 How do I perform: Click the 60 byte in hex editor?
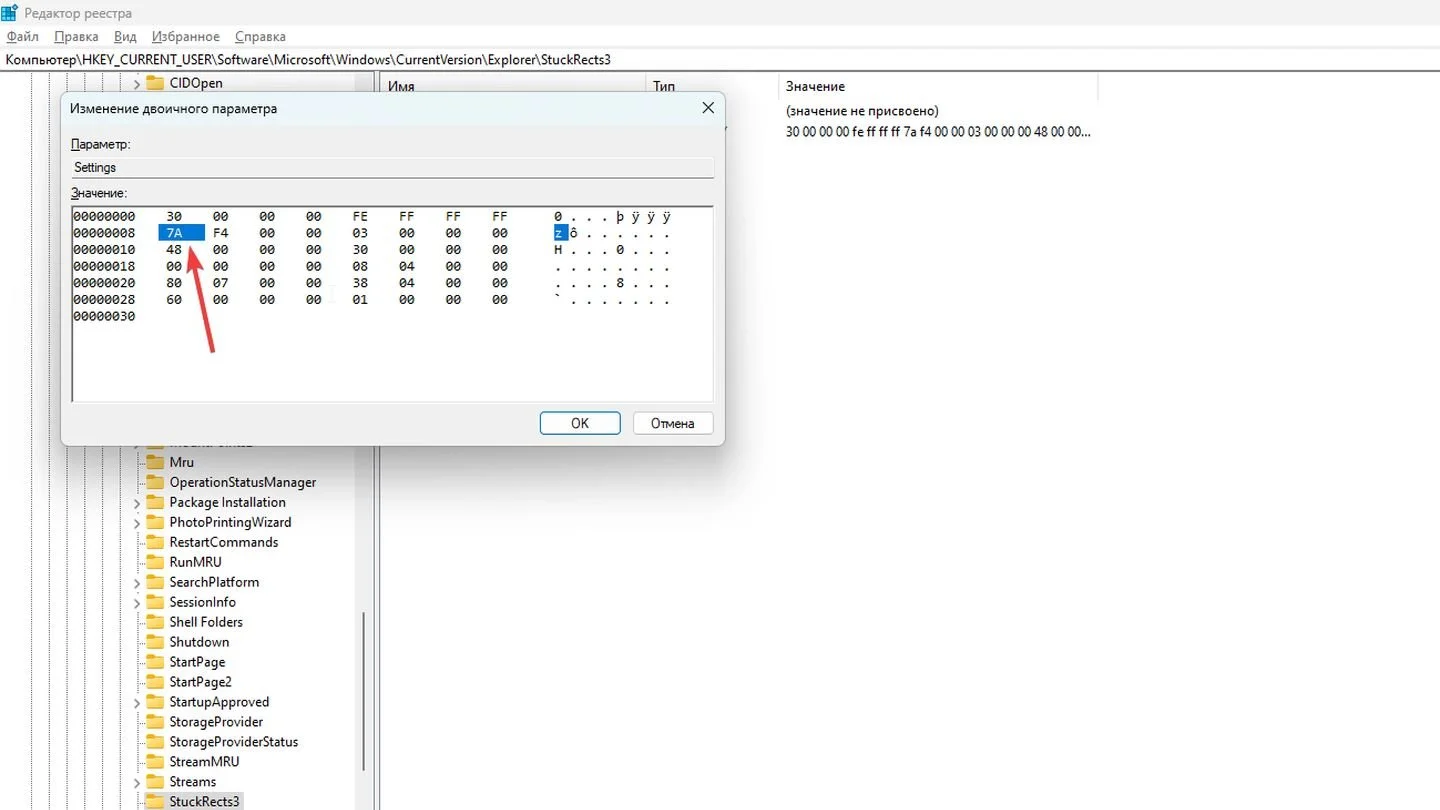[174, 299]
